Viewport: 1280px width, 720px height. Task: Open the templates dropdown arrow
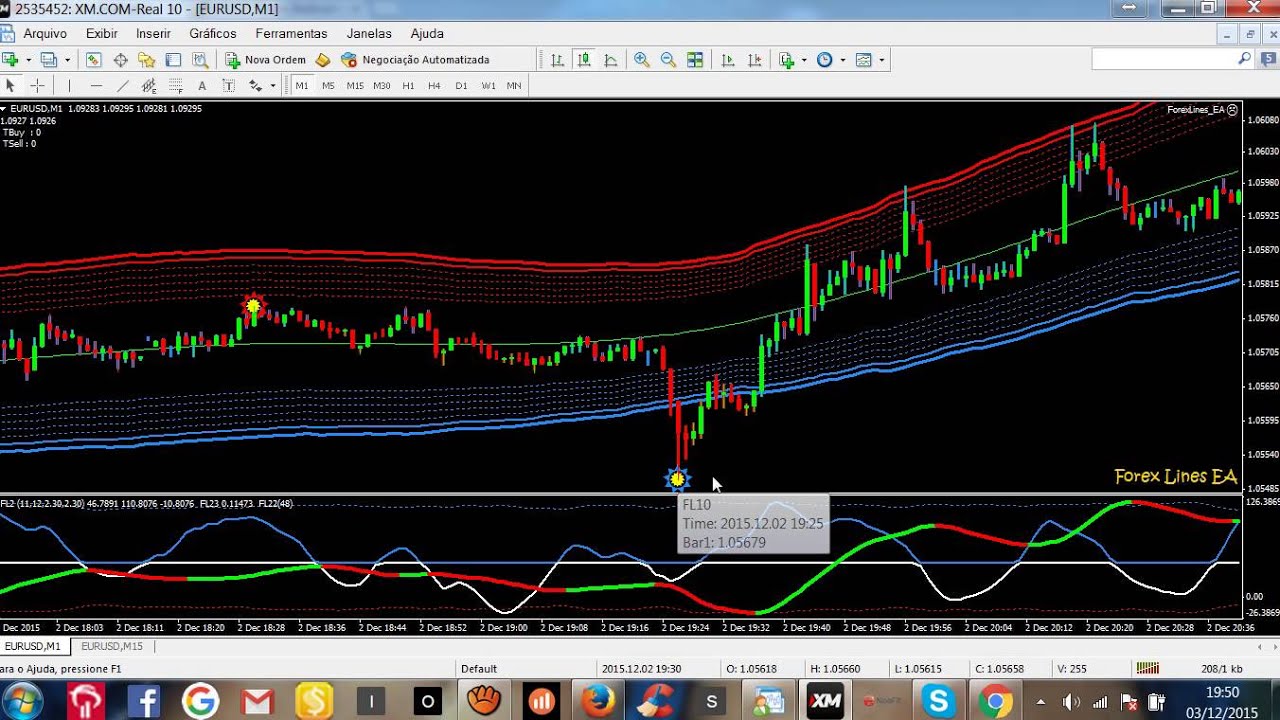[x=881, y=60]
